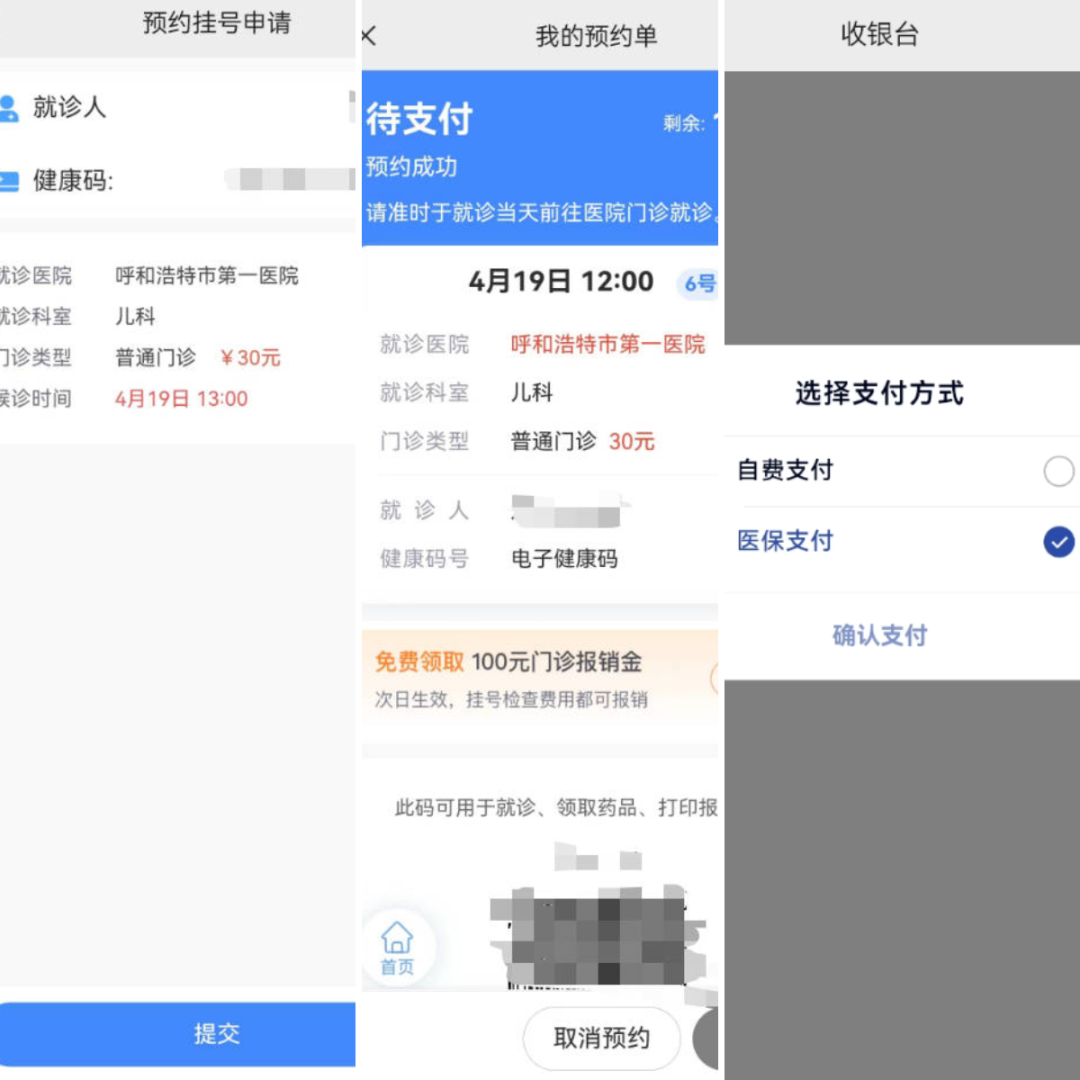This screenshot has height=1080, width=1080.
Task: Tap the 电子健康码 entry
Action: click(x=564, y=559)
